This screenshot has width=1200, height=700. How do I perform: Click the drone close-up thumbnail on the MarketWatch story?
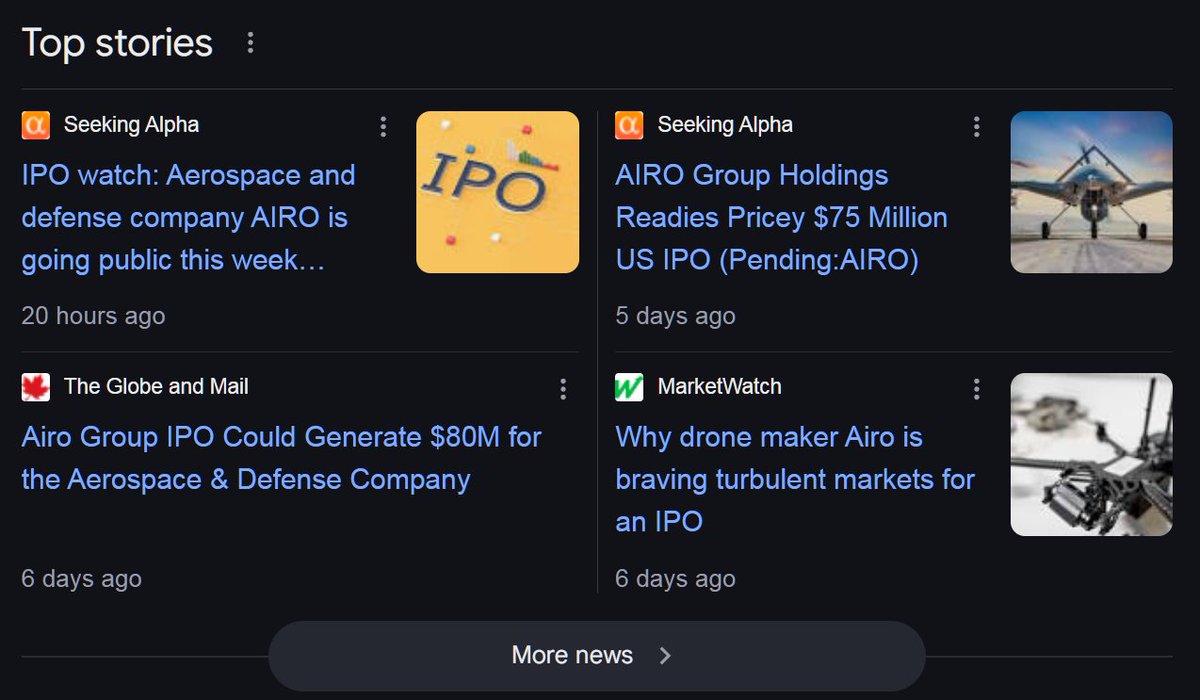click(1091, 453)
